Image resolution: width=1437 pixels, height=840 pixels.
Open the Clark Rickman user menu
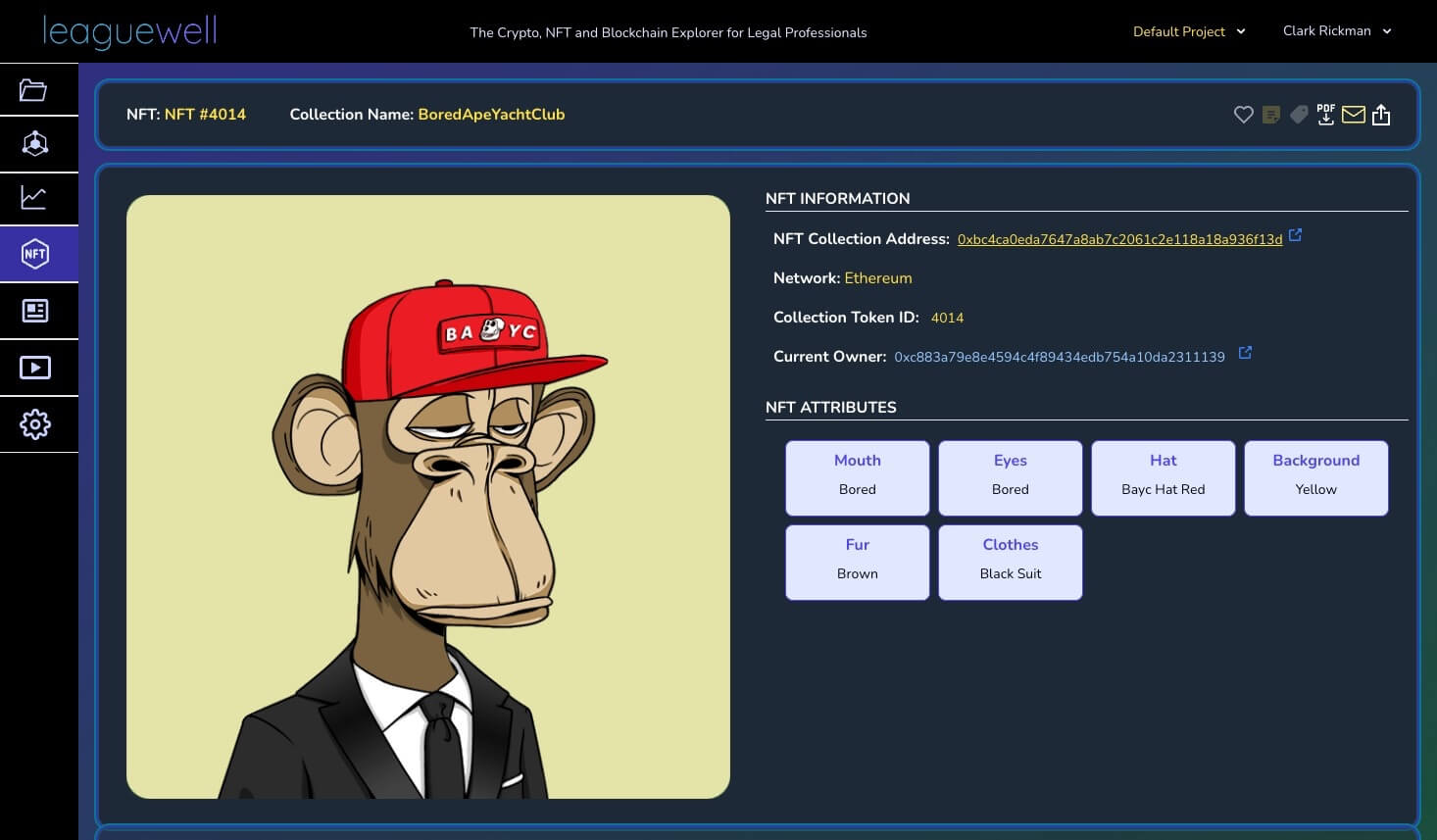[x=1337, y=31]
